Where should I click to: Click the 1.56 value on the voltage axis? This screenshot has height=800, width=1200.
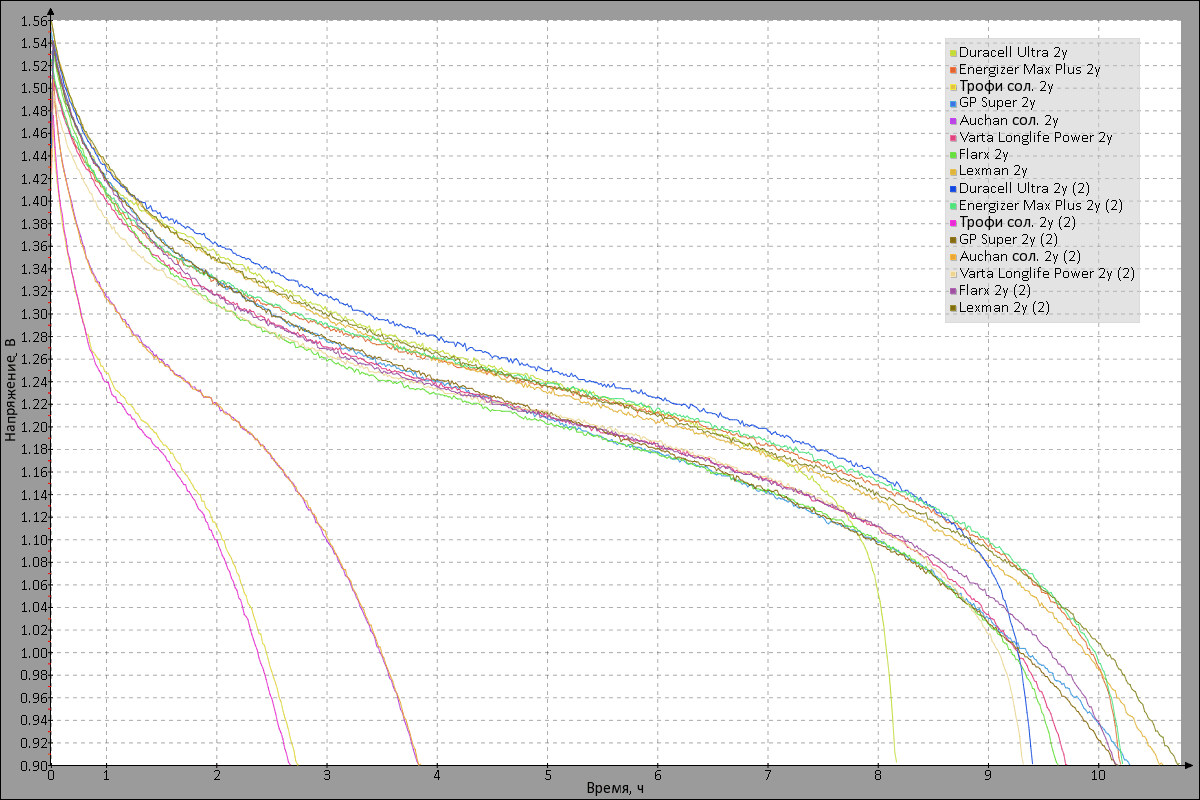pyautogui.click(x=33, y=20)
